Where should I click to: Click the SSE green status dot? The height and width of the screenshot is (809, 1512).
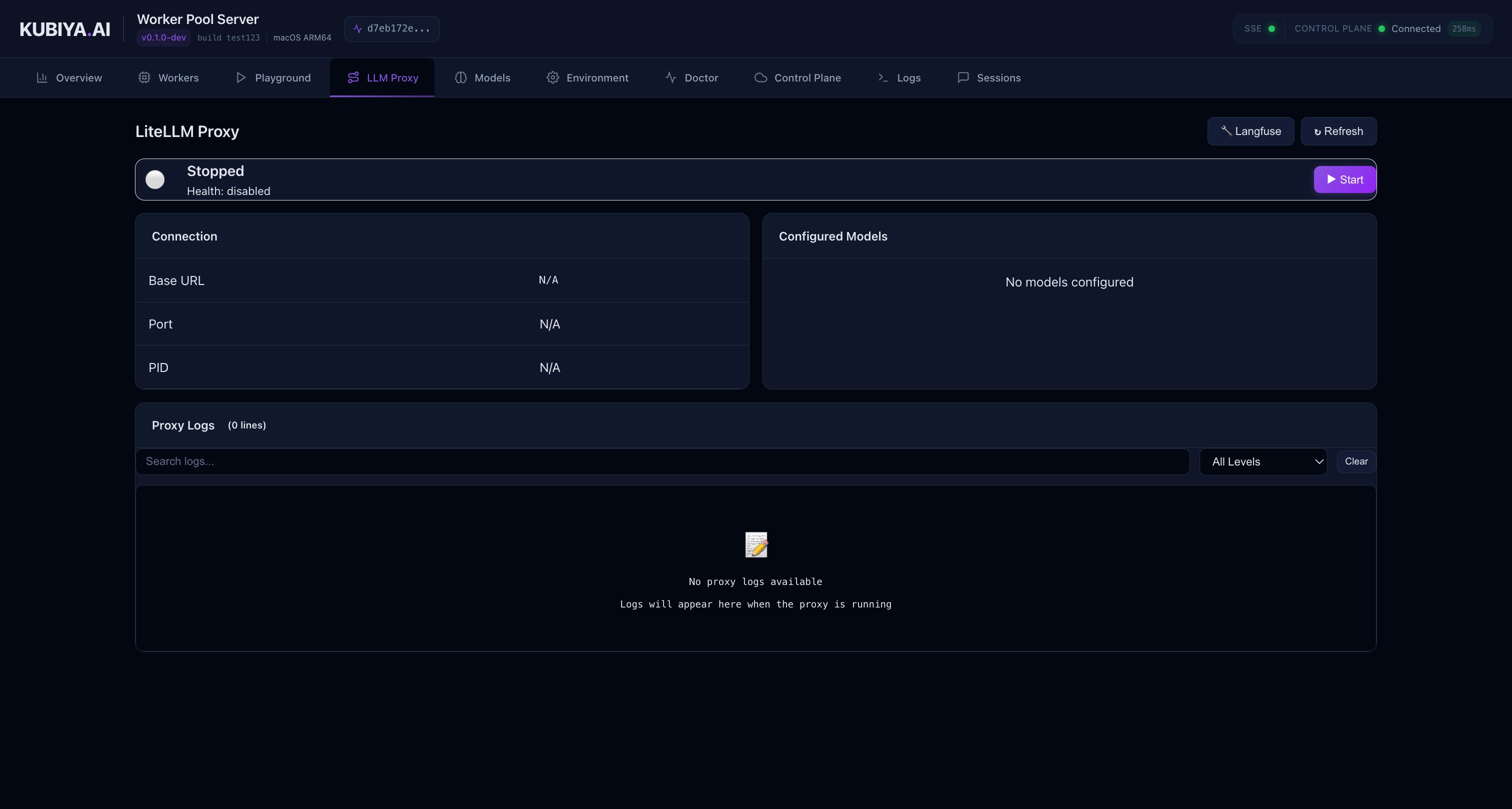[x=1271, y=29]
